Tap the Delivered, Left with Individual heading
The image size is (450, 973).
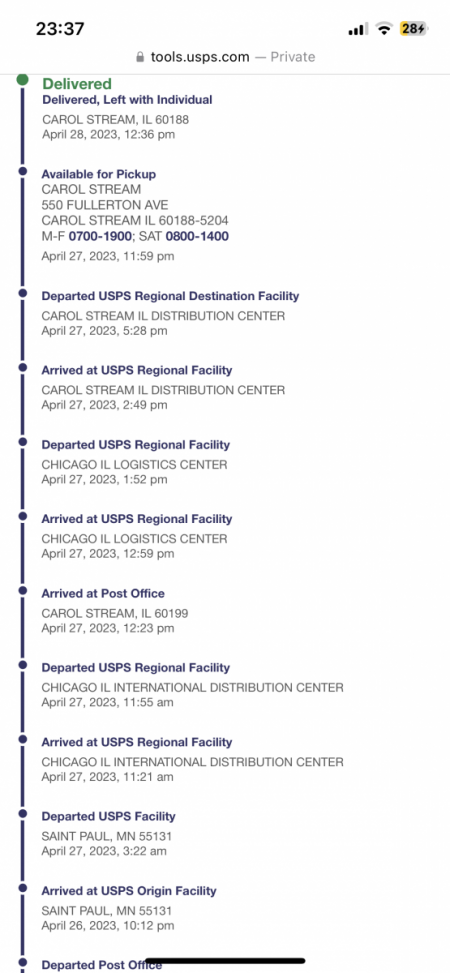pyautogui.click(x=127, y=99)
